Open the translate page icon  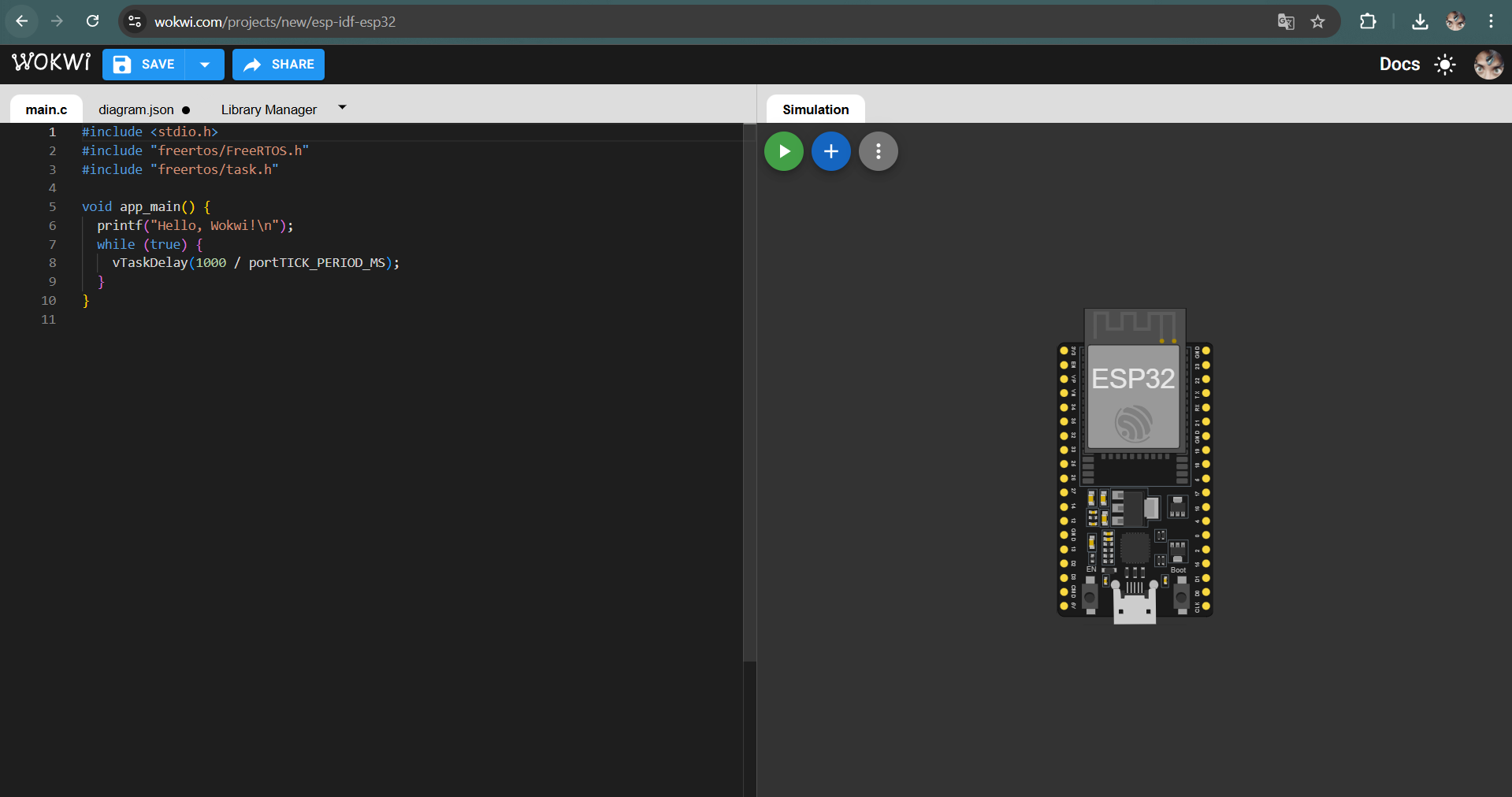tap(1286, 21)
